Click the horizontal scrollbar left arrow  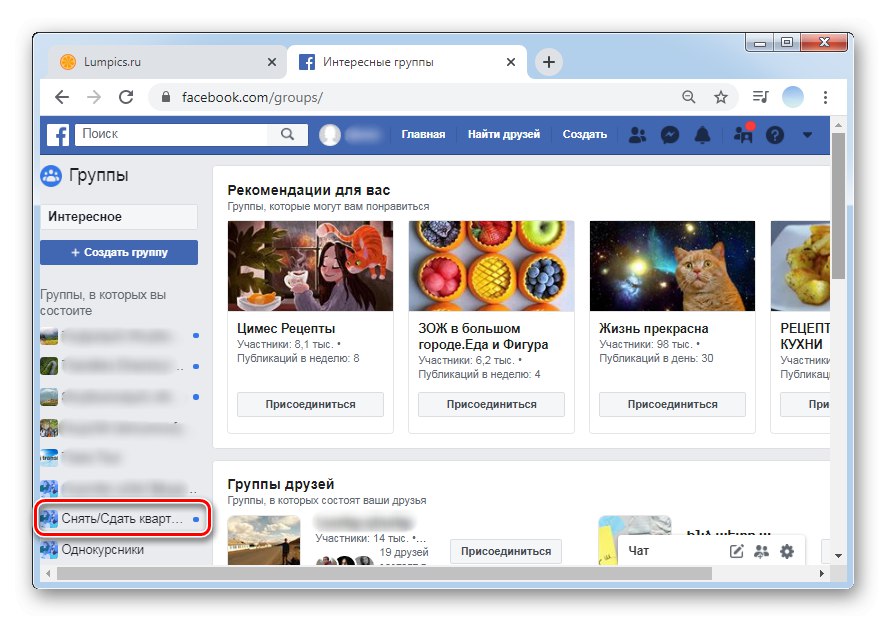coord(49,573)
